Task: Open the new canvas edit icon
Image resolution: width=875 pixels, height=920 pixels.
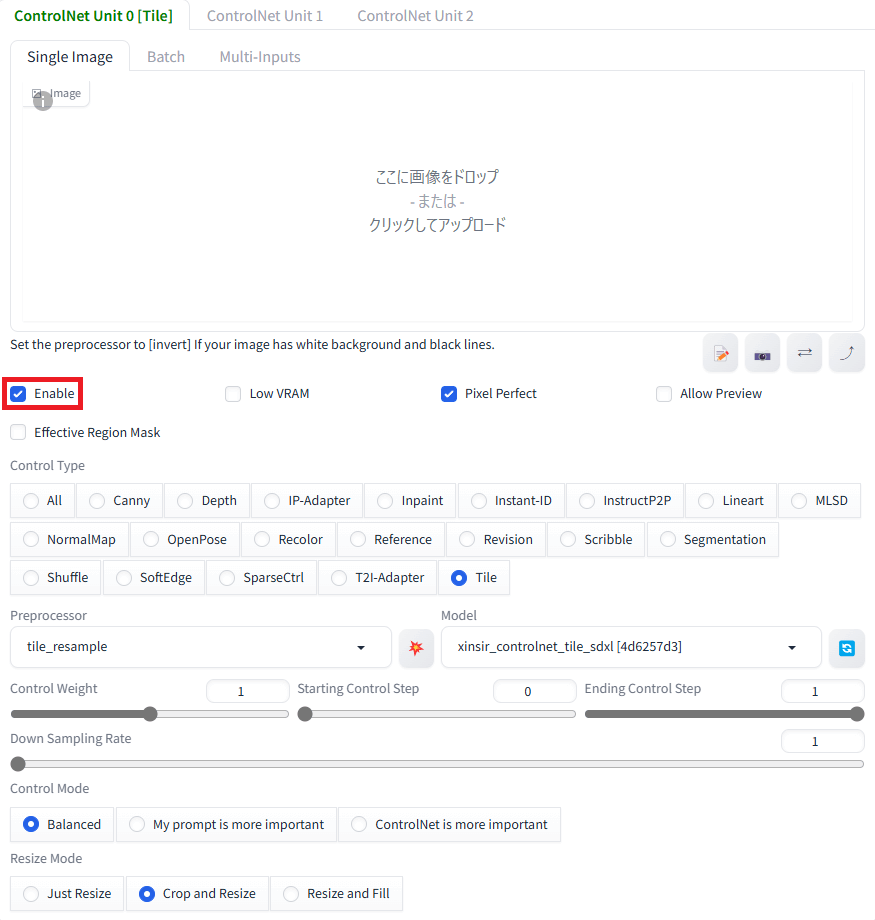Action: (720, 353)
